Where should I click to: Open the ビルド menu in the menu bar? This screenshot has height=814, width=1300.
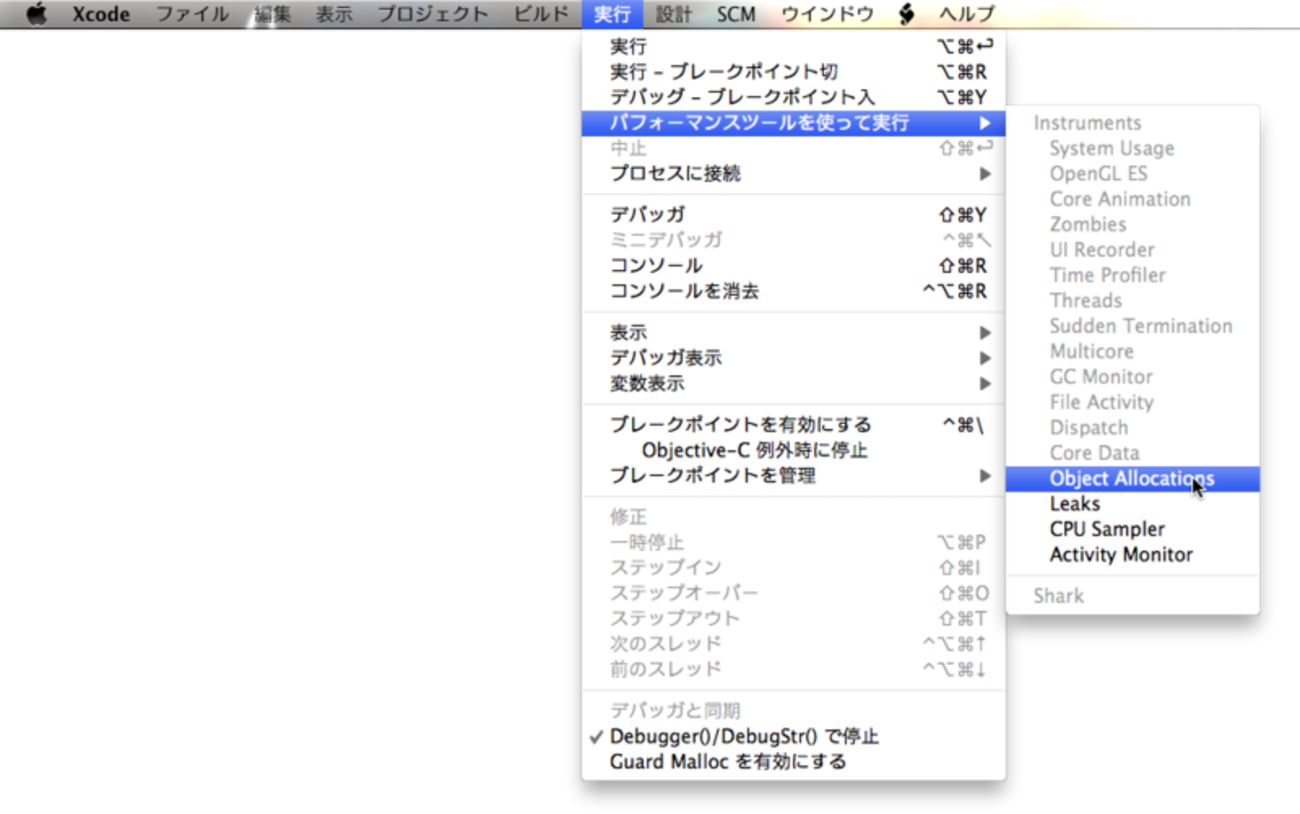541,14
